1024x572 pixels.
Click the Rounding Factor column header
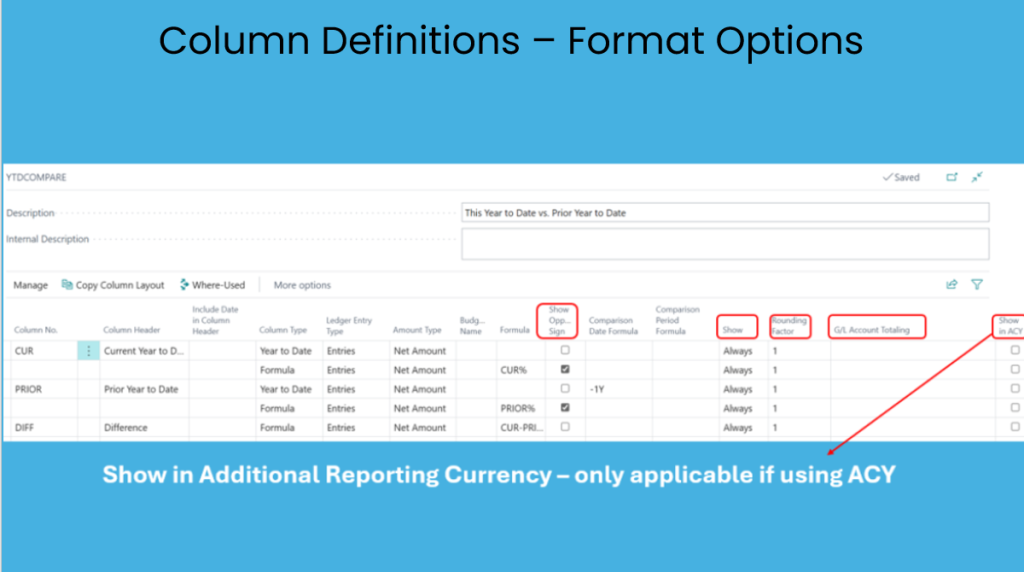point(789,325)
